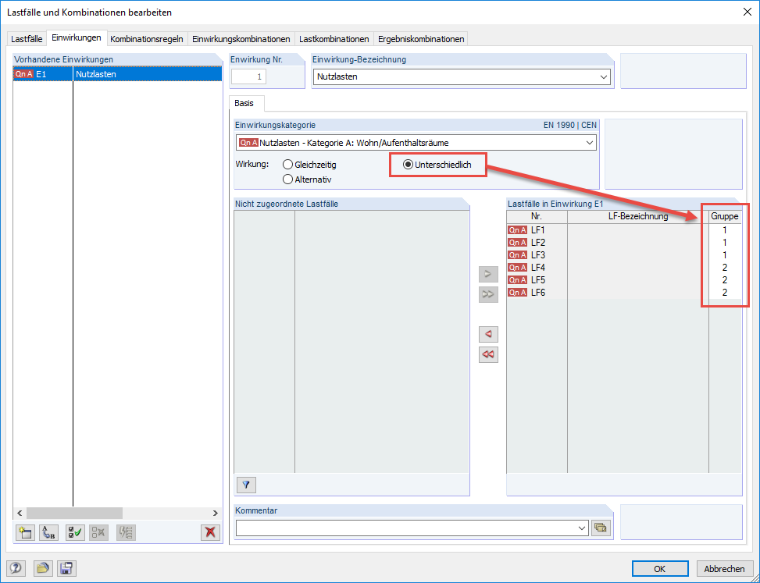Select load case LF1 row
760x583 pixels.
coord(624,230)
